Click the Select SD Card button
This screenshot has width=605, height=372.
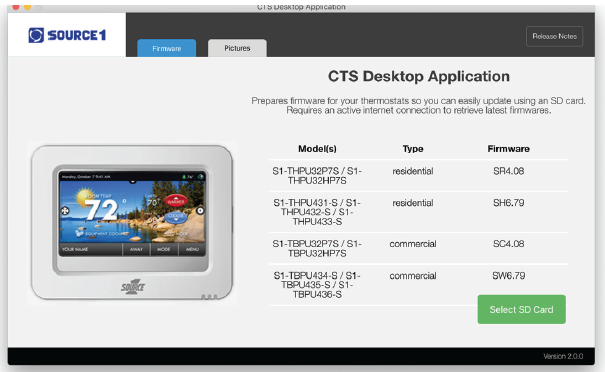tap(522, 309)
